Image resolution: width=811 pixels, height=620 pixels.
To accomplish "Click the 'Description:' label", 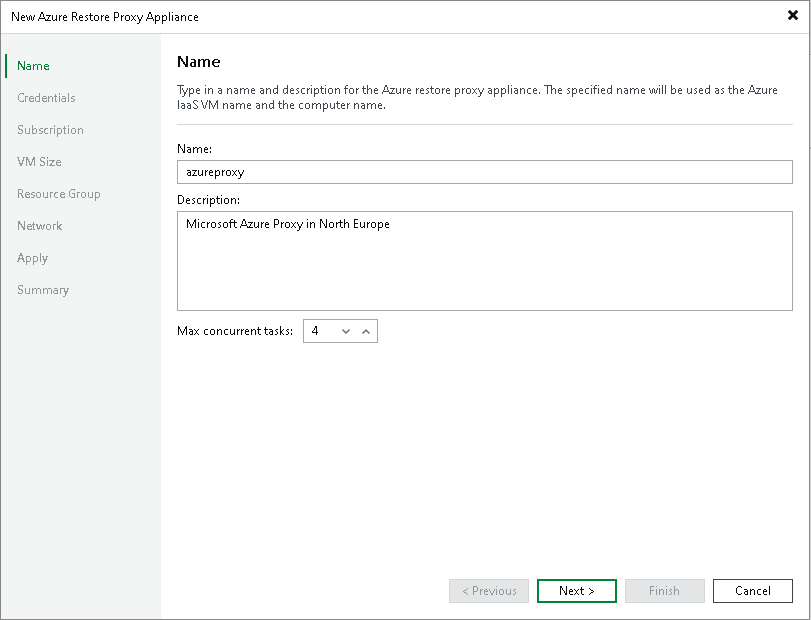I will pos(208,200).
